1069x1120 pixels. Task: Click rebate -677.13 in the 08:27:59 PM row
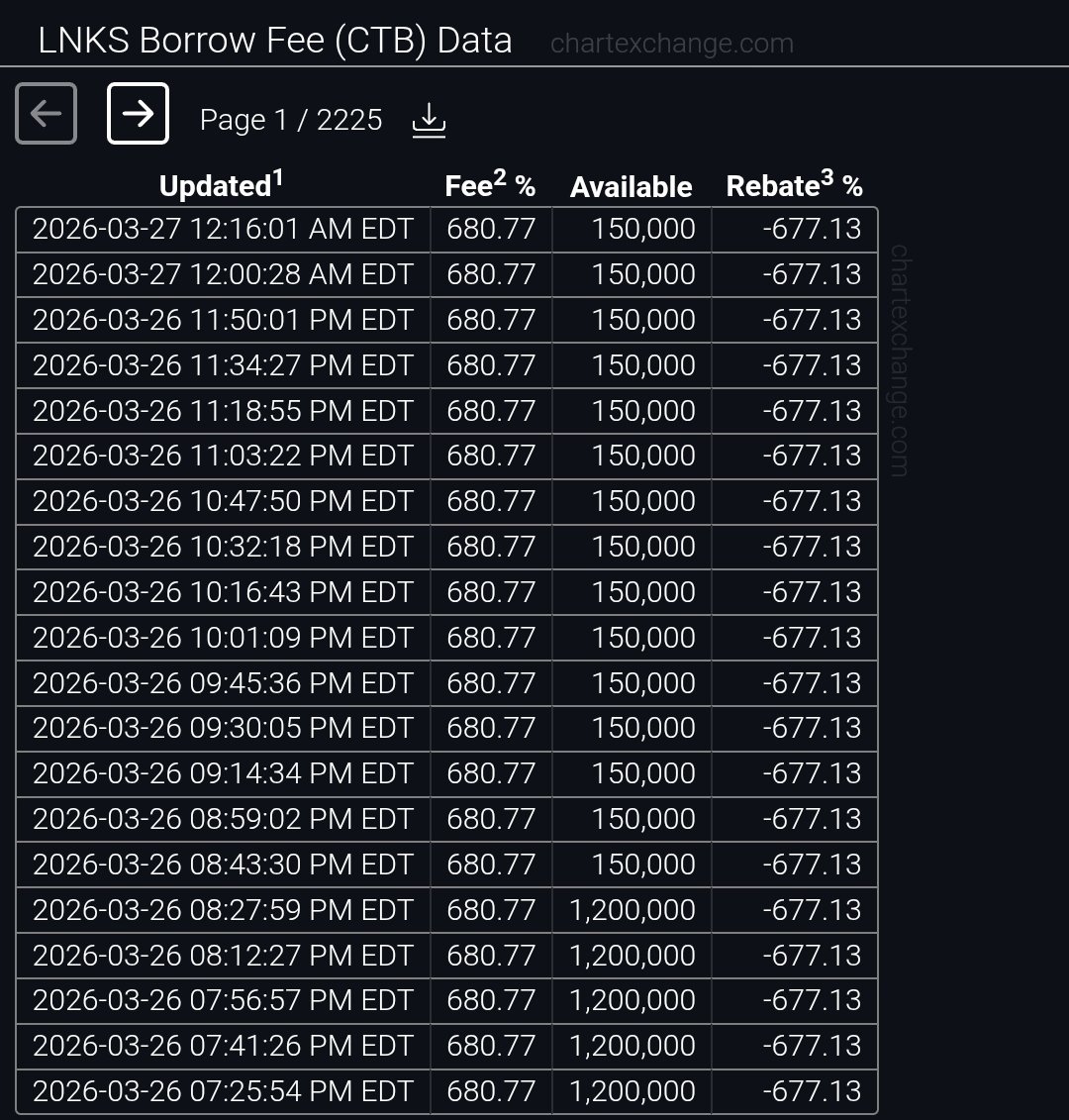[812, 910]
